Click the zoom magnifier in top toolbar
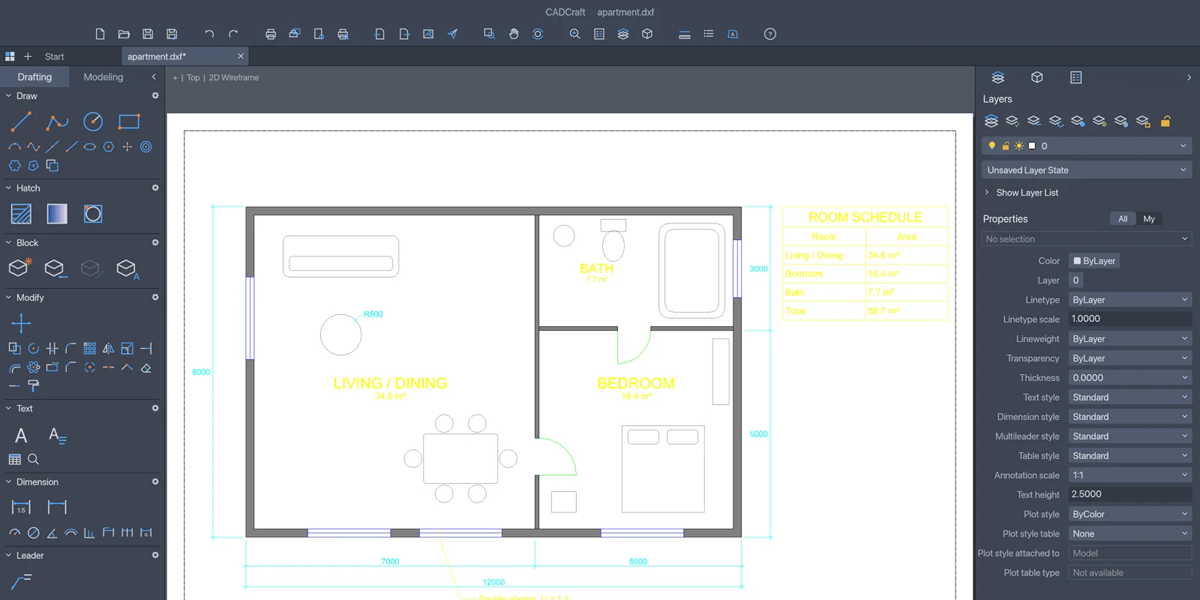The height and width of the screenshot is (600, 1200). pyautogui.click(x=575, y=34)
